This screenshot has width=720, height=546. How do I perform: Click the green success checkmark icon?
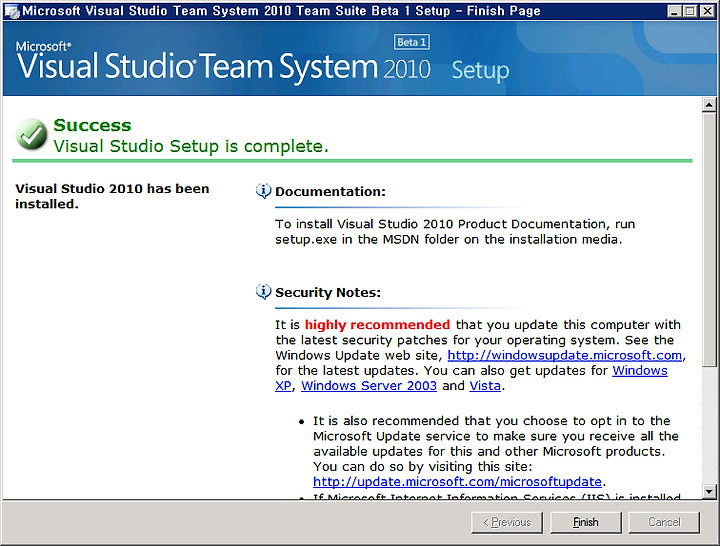31,134
